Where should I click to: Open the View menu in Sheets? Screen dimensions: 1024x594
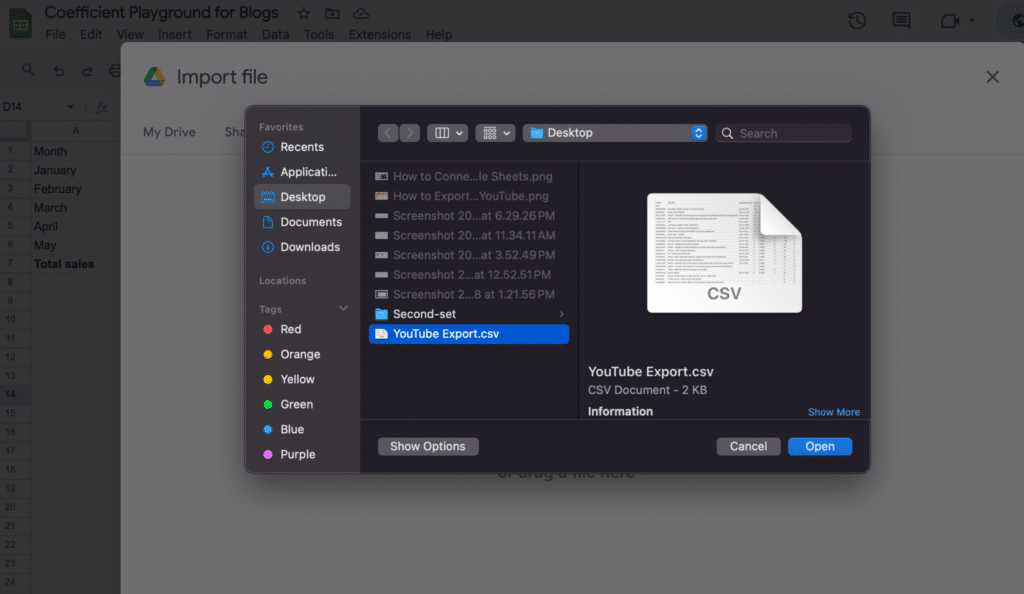click(x=130, y=35)
